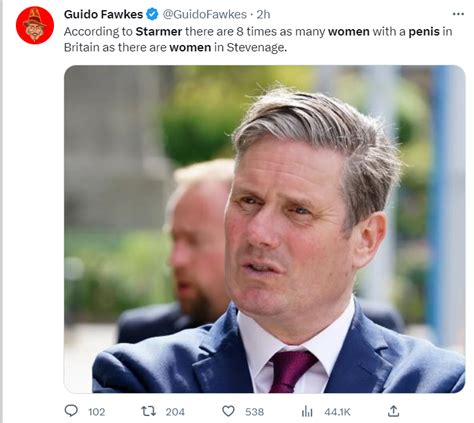Open the @GuidoFawkes handle link
This screenshot has width=474, height=423.
pyautogui.click(x=205, y=14)
